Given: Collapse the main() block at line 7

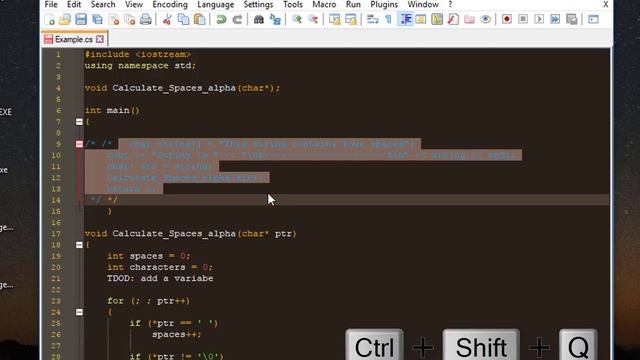Looking at the screenshot, I should coord(79,122).
